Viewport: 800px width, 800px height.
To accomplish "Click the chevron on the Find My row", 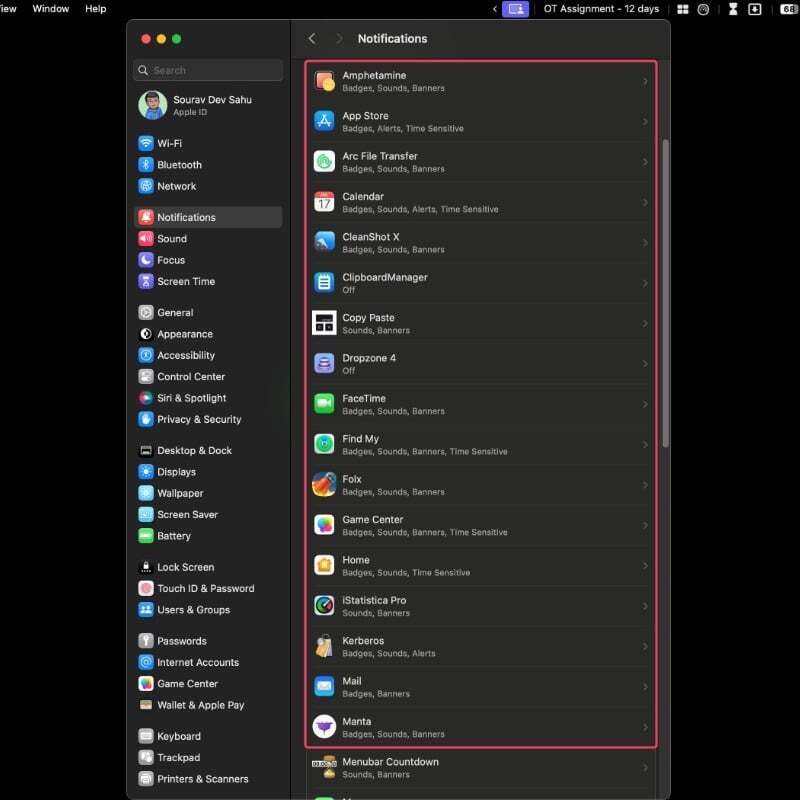I will click(645, 445).
